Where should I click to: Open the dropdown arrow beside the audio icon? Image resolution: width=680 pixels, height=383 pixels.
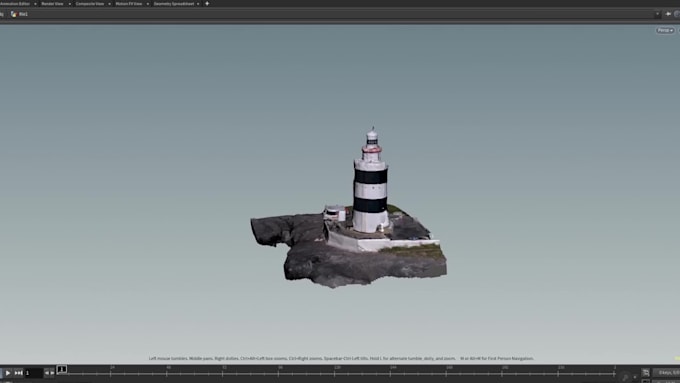[x=635, y=377]
